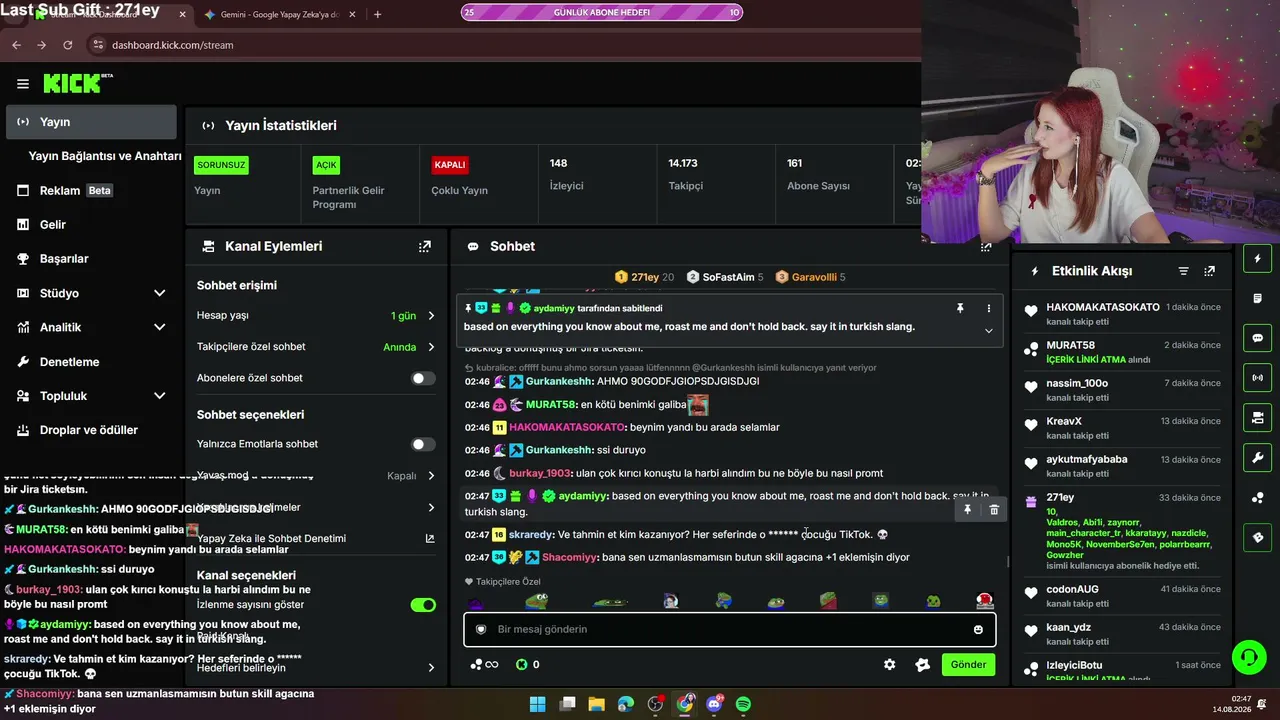Delete the hovered aydamiyy message
The image size is (1280, 720).
[x=994, y=510]
